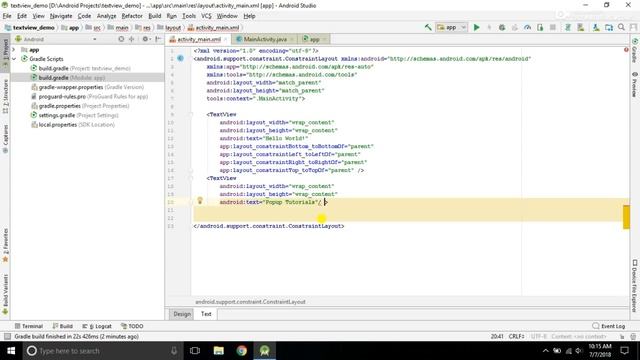Toggle the Favorites side tab
640x360 pixels.
click(x=5, y=245)
